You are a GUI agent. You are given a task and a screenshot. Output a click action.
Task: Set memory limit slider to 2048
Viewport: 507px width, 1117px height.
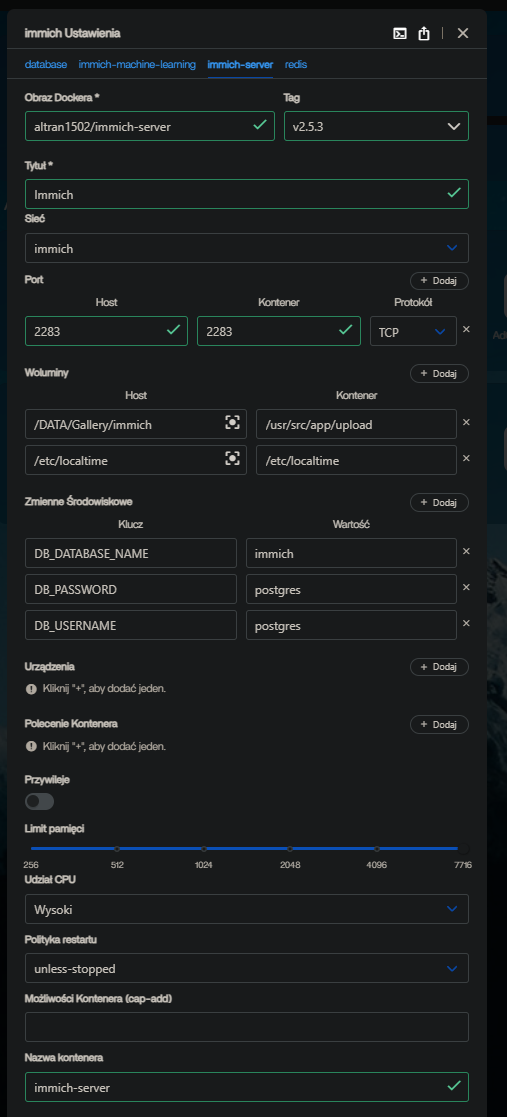[x=290, y=848]
